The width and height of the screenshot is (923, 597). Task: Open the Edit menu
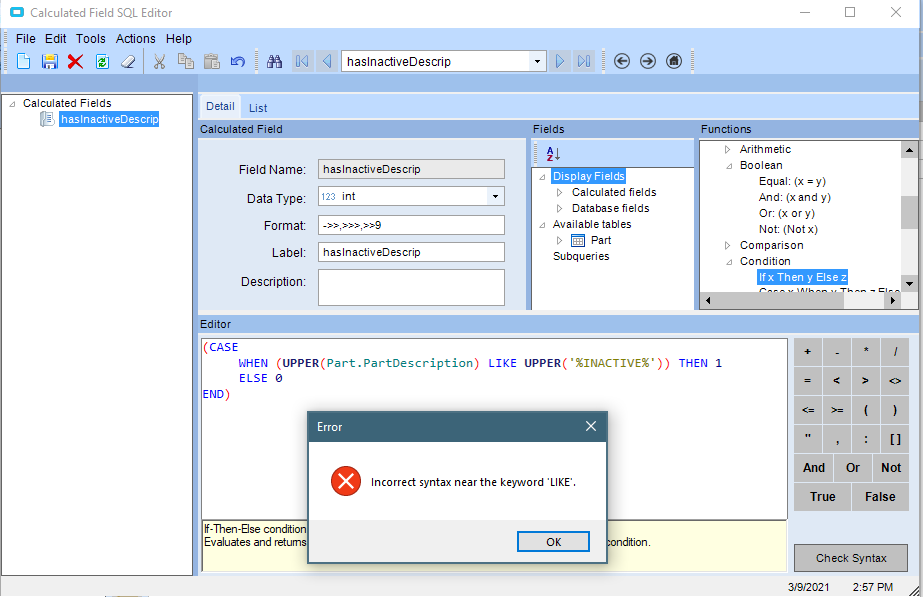[x=55, y=39]
